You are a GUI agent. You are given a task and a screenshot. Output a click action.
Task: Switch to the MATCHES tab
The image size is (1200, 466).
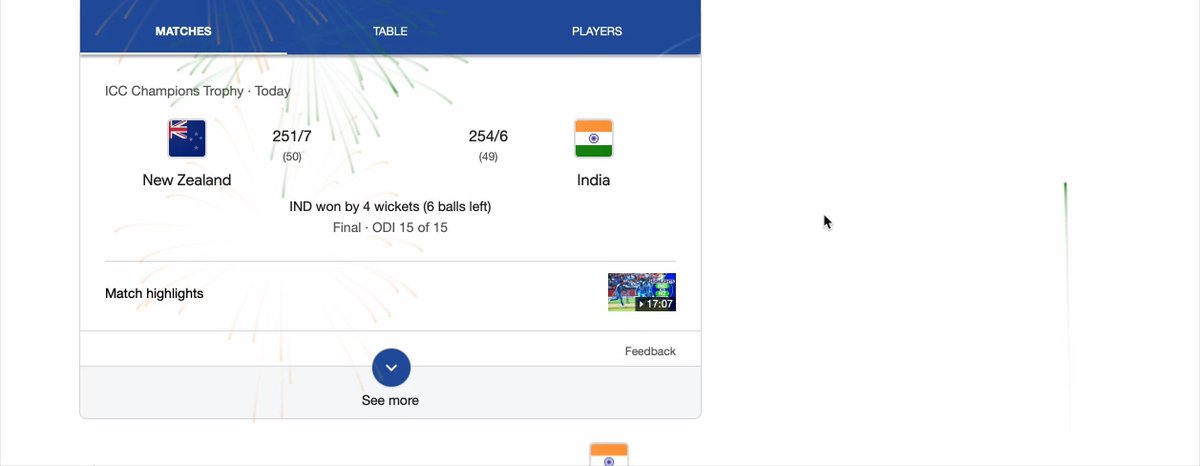pyautogui.click(x=183, y=31)
